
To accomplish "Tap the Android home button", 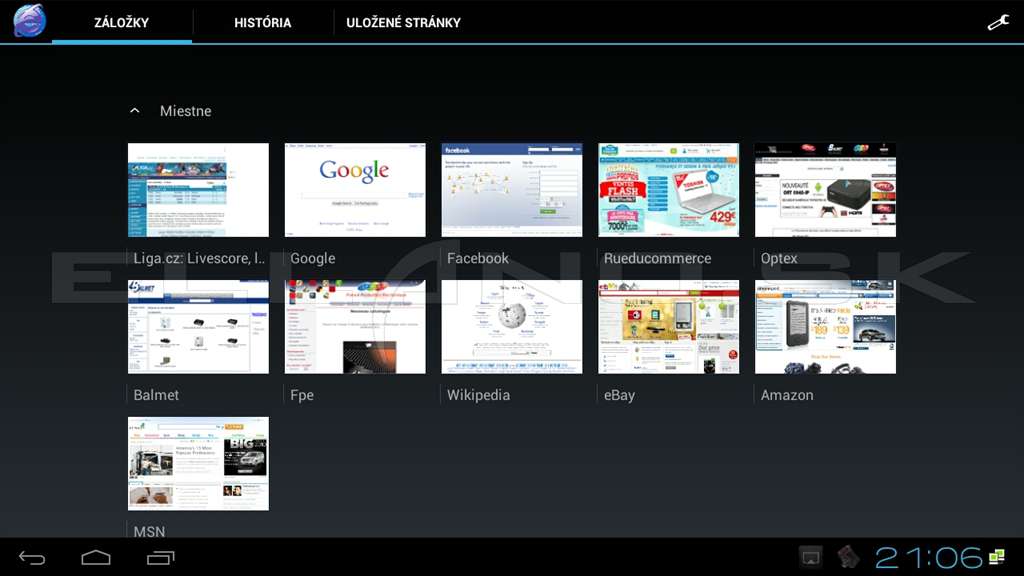I will 96,558.
